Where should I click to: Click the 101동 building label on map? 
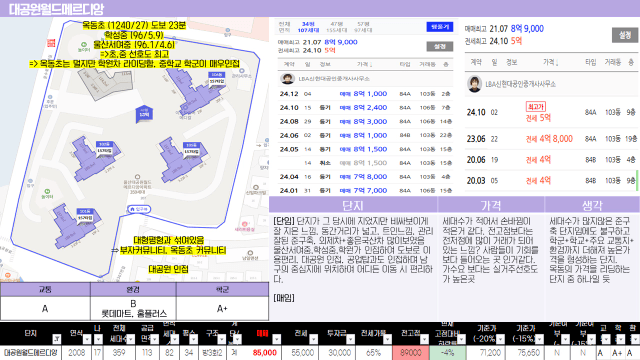85,215
